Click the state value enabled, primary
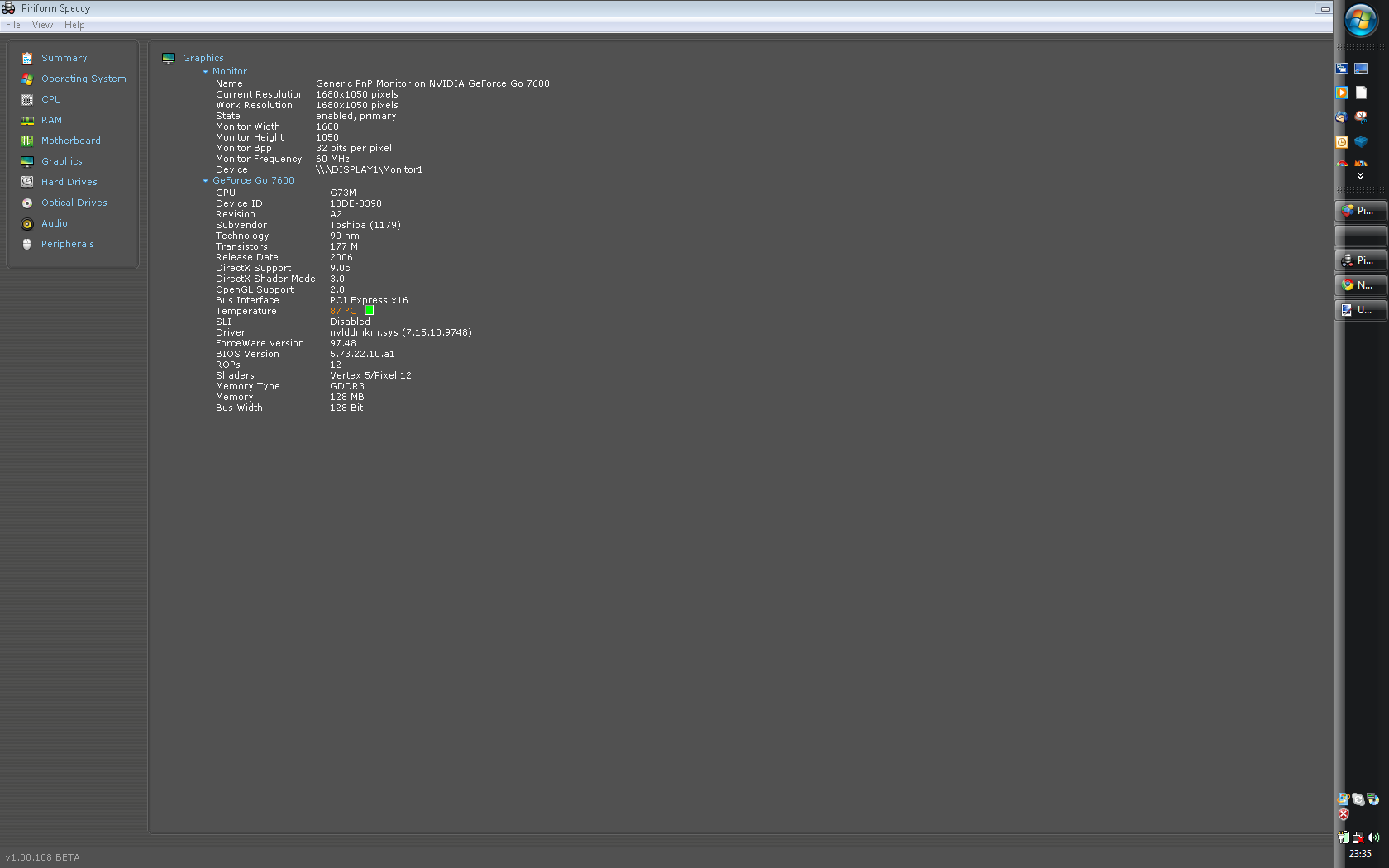This screenshot has height=868, width=1389. click(x=356, y=117)
